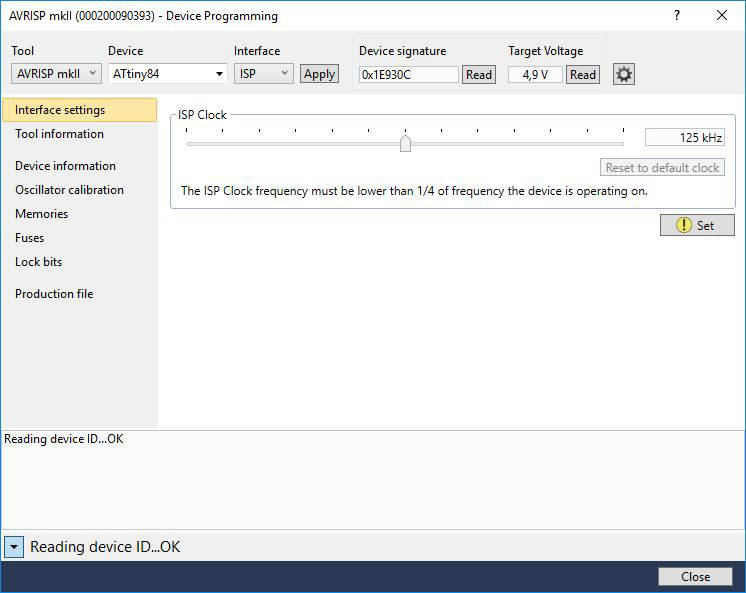Image resolution: width=746 pixels, height=593 pixels.
Task: Expand the status log arrow icon
Action: pyautogui.click(x=14, y=547)
